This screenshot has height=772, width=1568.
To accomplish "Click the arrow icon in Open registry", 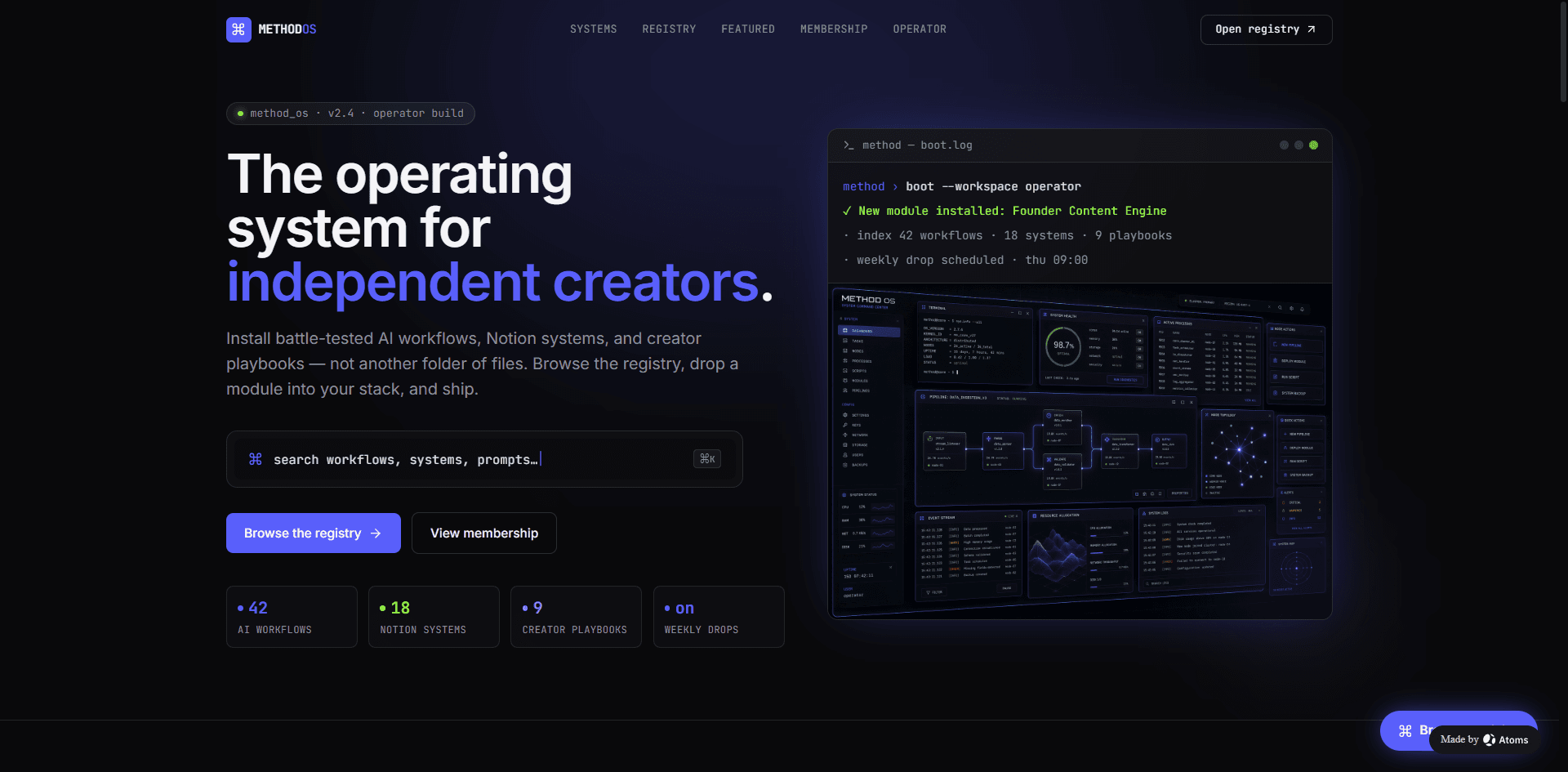I will pos(1312,29).
